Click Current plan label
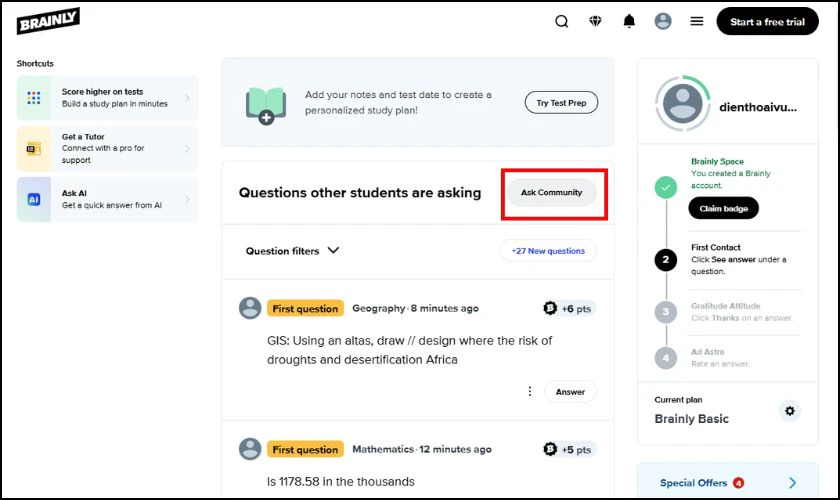Screen dimensions: 840x500 678,400
